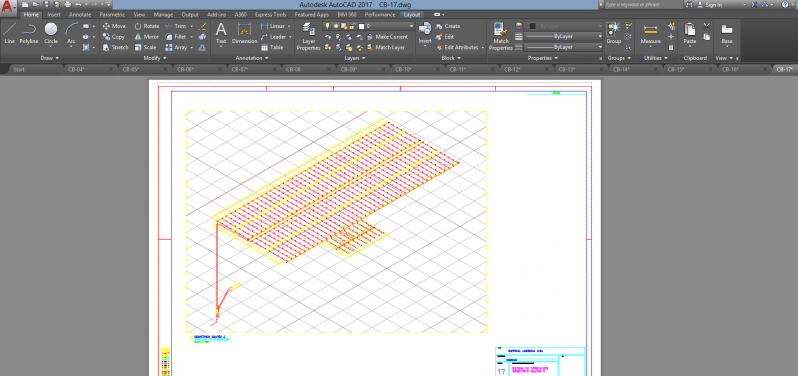Expand the Properties panel

543,58
